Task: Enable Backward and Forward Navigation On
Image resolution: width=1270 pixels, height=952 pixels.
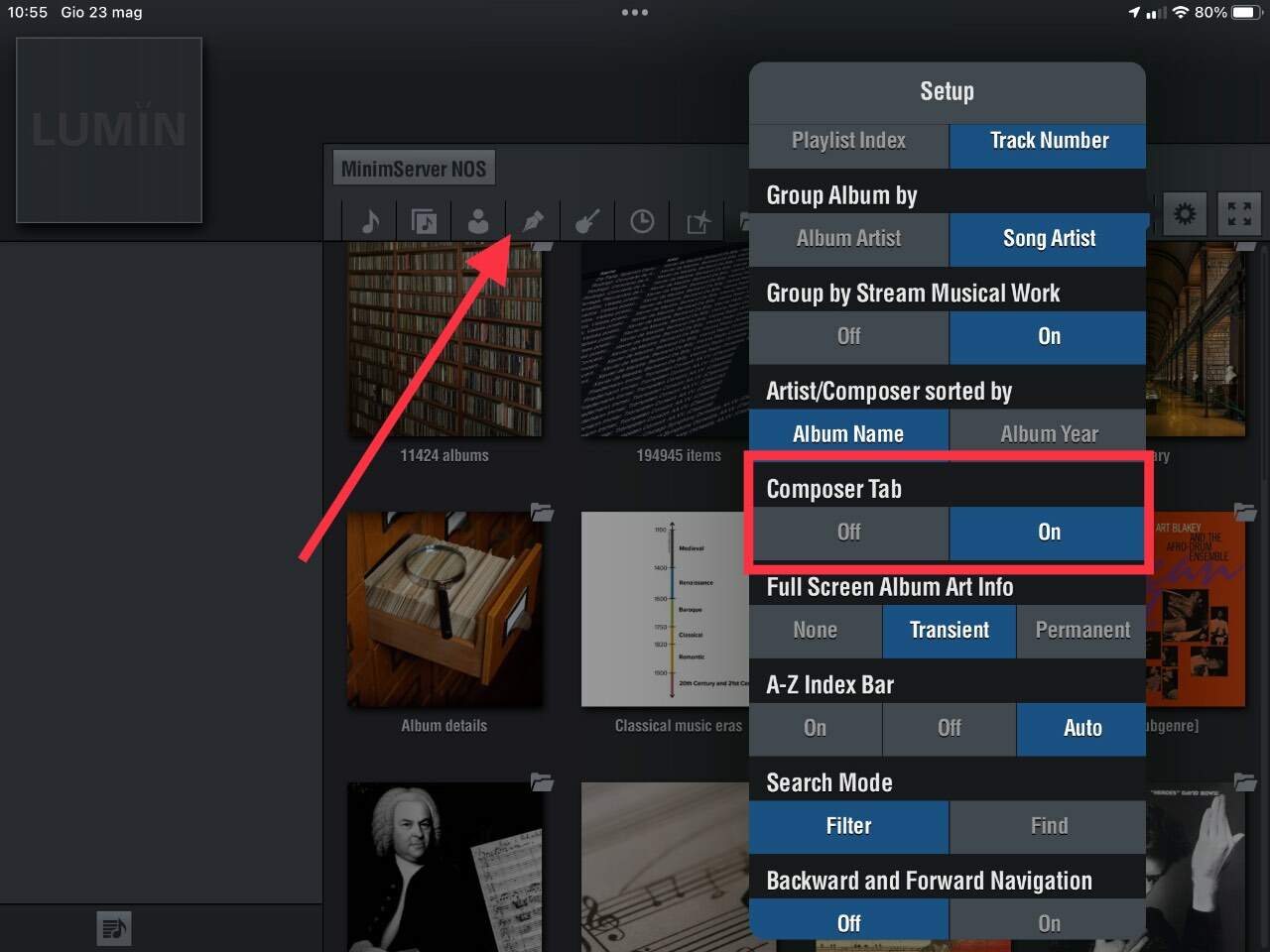Action: [1049, 923]
